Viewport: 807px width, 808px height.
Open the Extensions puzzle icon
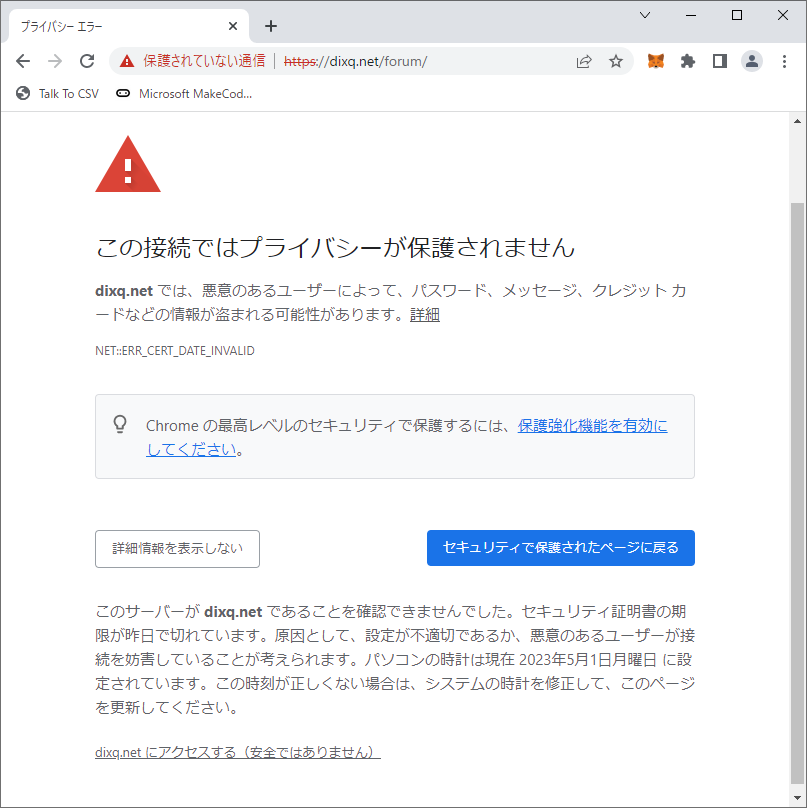(687, 61)
